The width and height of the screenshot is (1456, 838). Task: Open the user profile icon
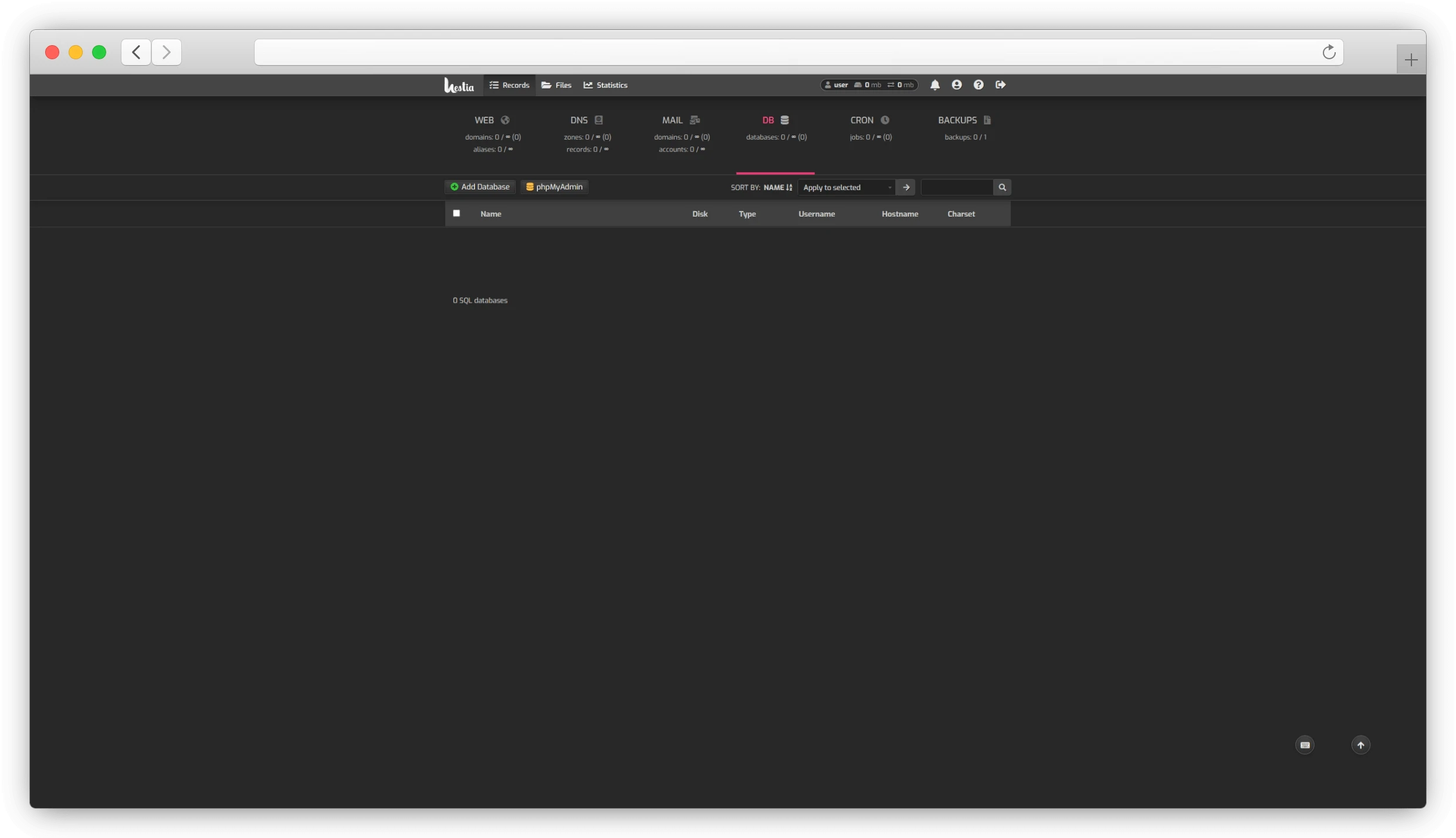coord(956,84)
